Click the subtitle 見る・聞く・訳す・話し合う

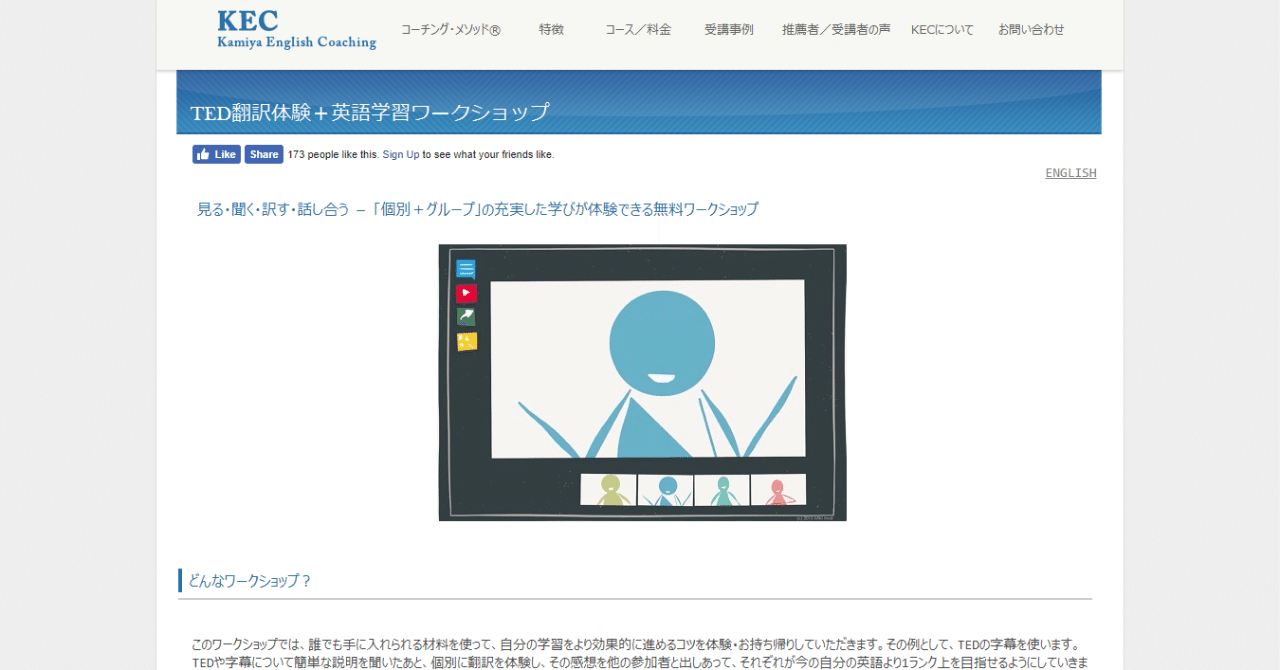[273, 209]
